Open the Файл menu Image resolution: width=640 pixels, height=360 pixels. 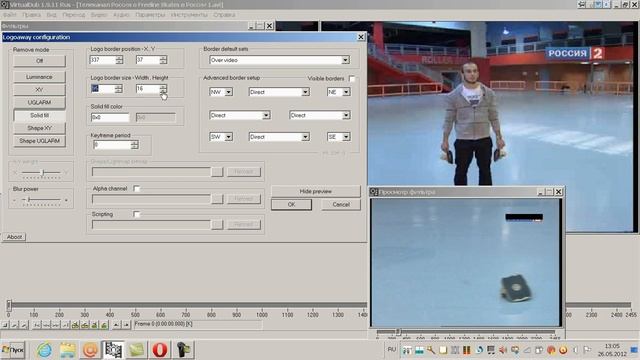[x=10, y=15]
